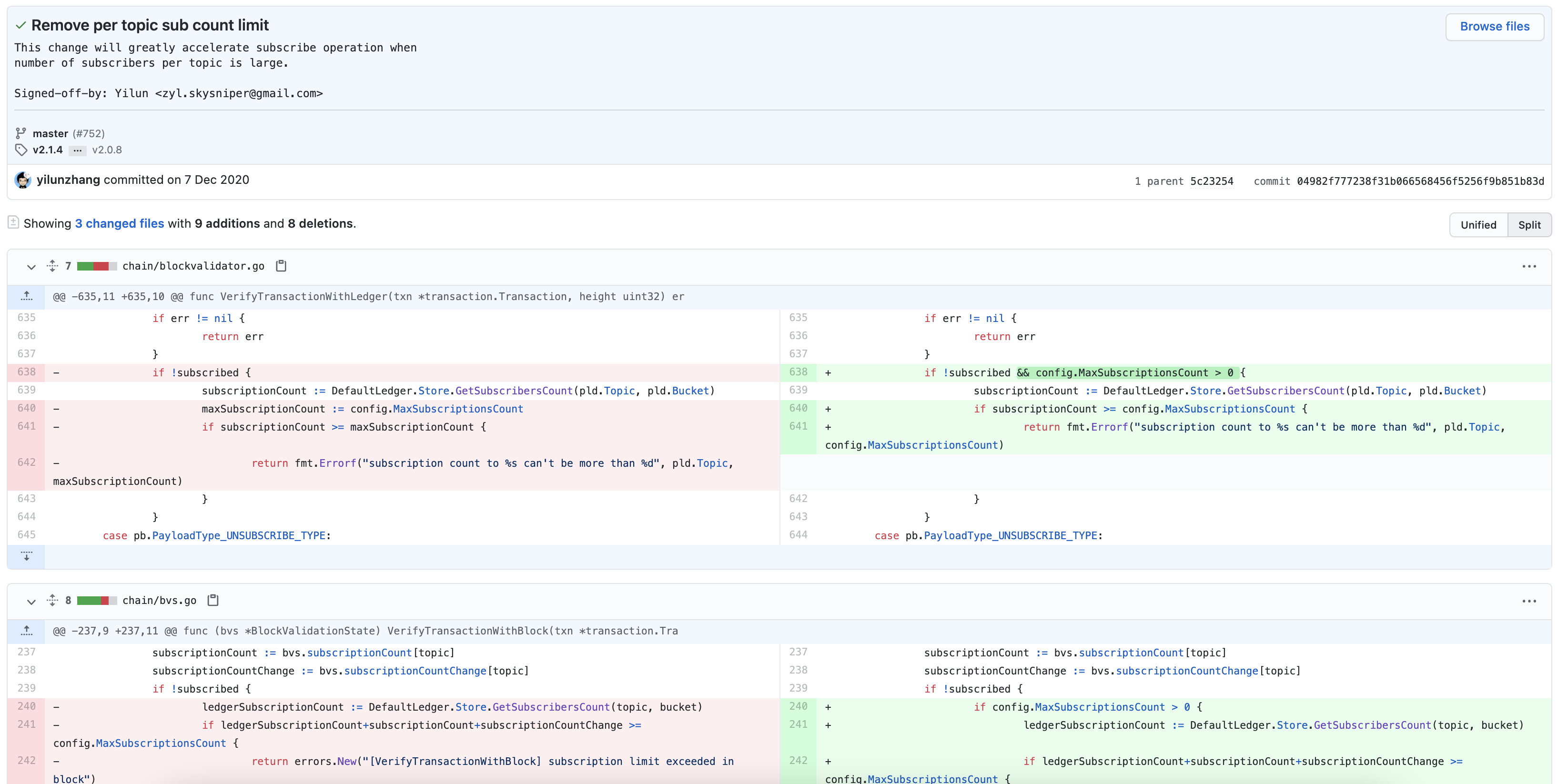Select Split diff view
This screenshot has width=1558, height=784.
pyautogui.click(x=1529, y=225)
